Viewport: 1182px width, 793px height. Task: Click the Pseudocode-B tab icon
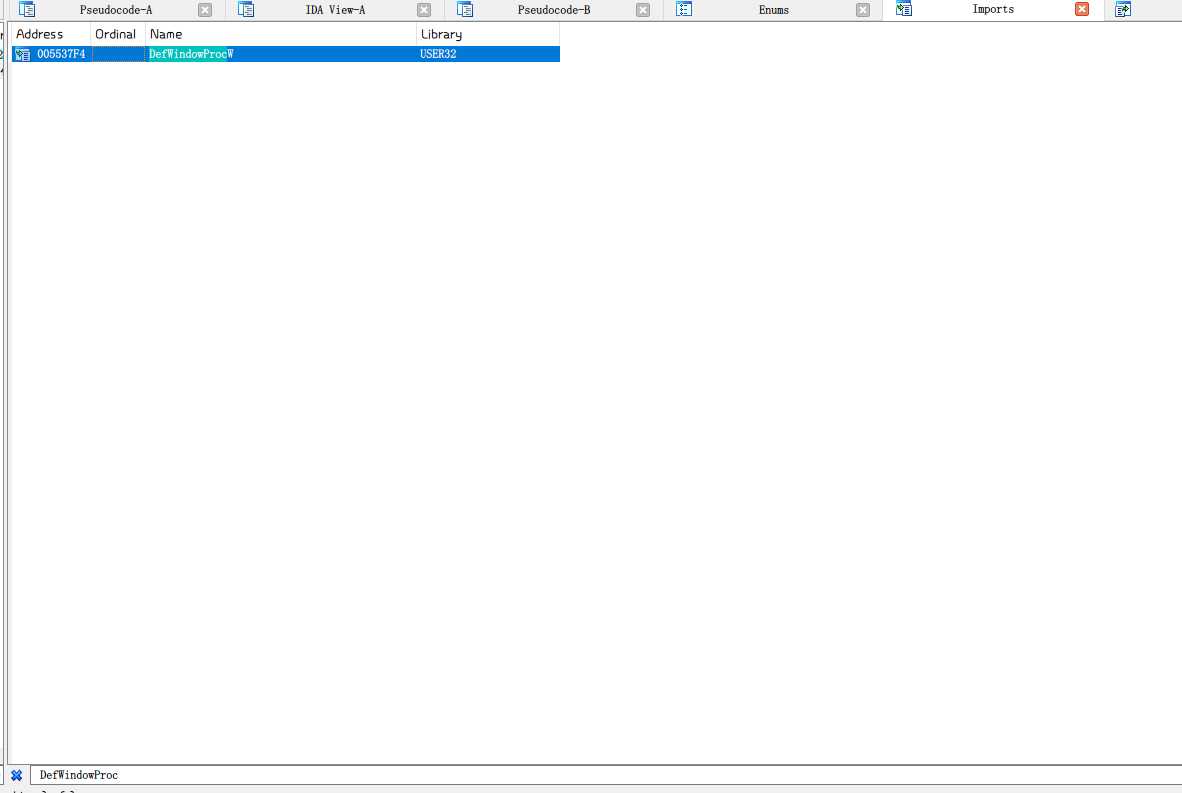coord(465,9)
